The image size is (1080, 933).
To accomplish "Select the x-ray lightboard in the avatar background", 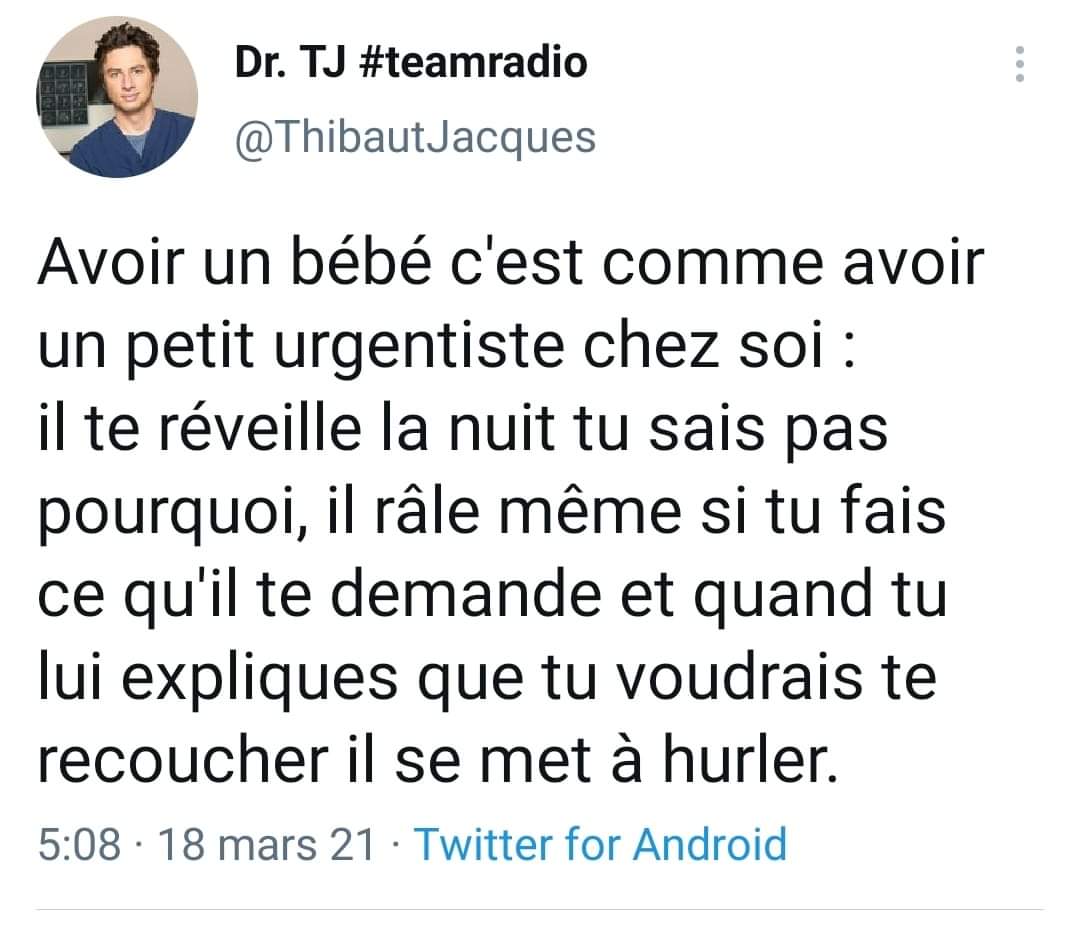I will (63, 94).
